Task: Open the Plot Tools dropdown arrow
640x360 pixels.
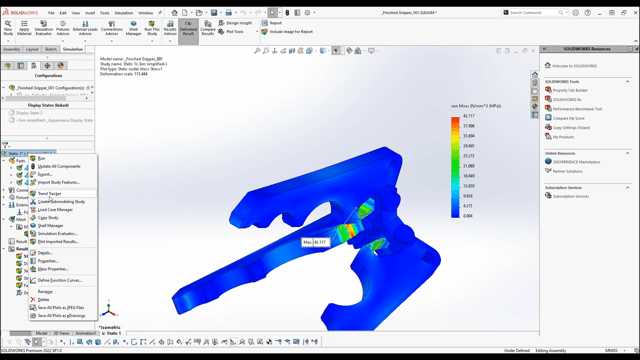Action: [257, 31]
